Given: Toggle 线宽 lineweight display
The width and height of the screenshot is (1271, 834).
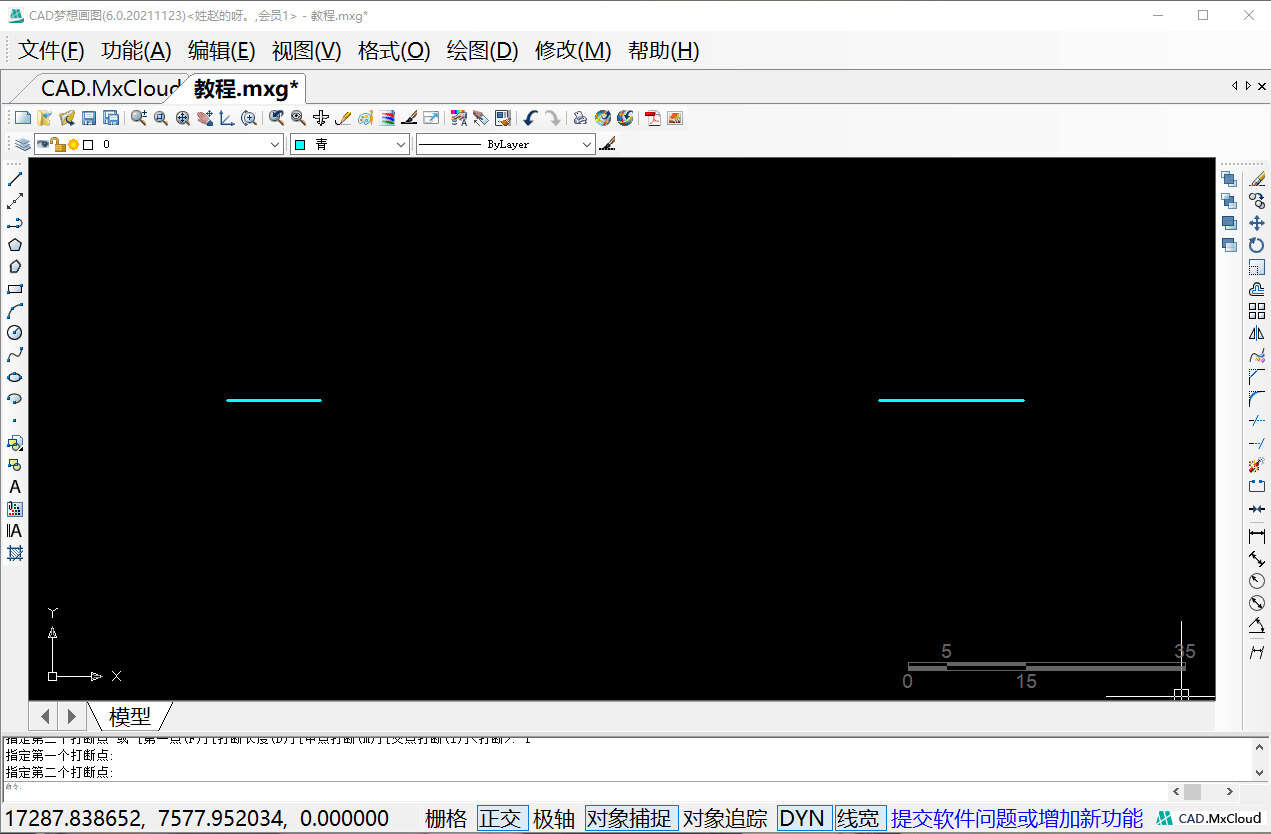Looking at the screenshot, I should (x=860, y=818).
